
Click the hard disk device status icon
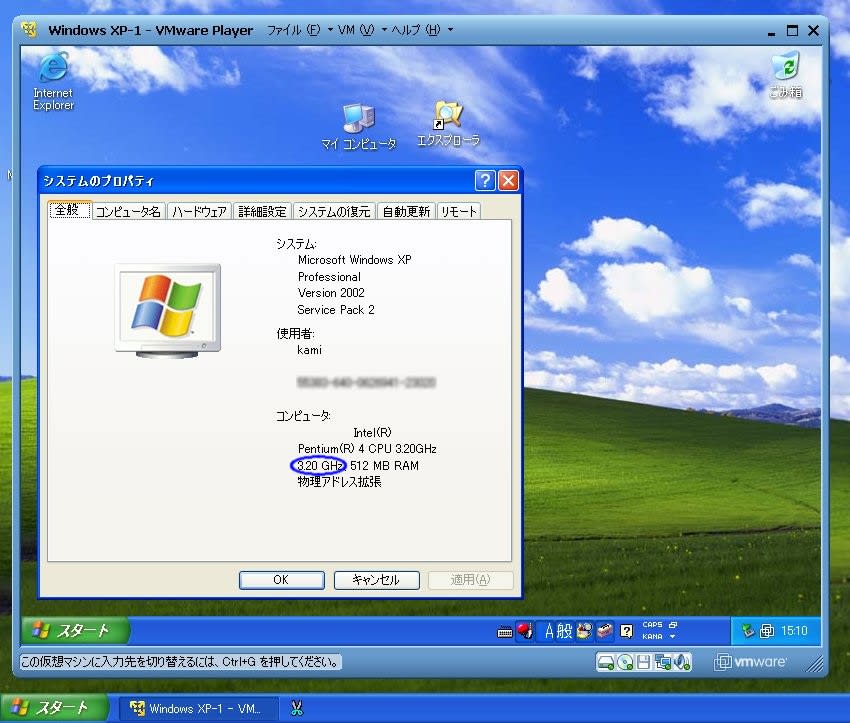pyautogui.click(x=606, y=662)
